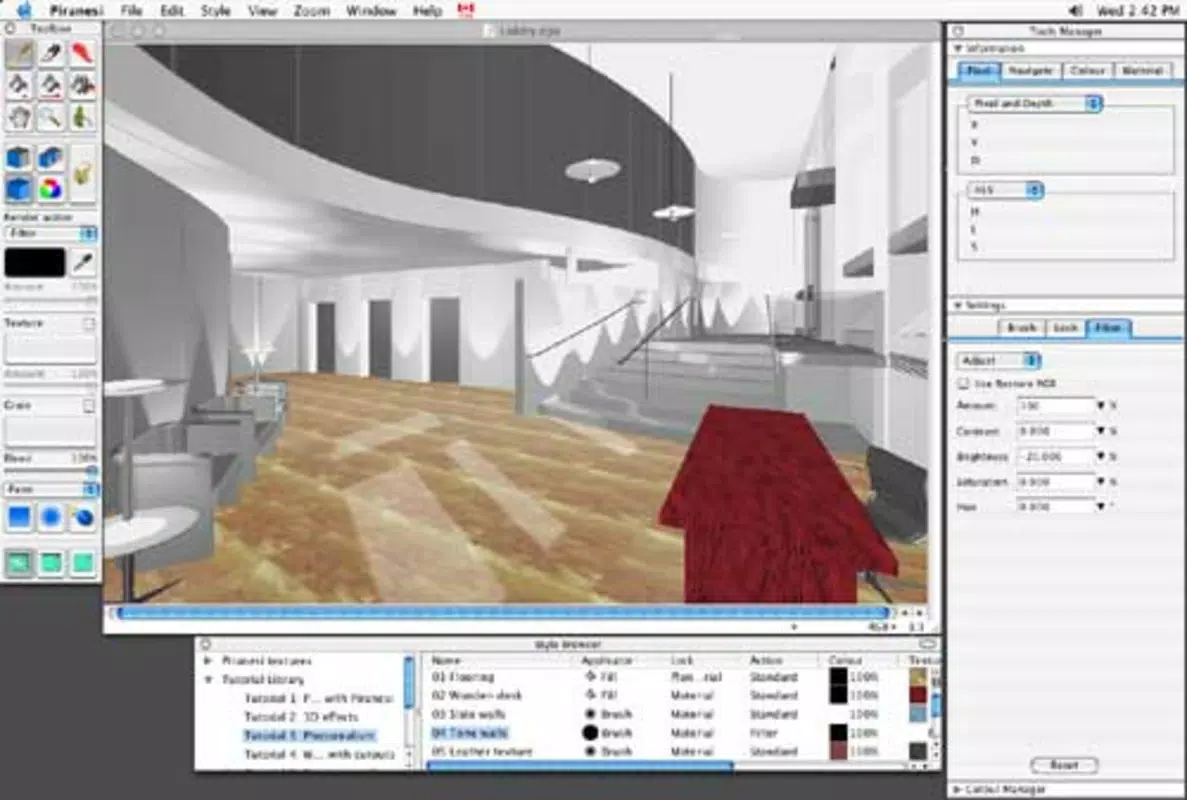Select the middle tool in the Toolbox second row
This screenshot has height=800, width=1187.
click(x=51, y=85)
